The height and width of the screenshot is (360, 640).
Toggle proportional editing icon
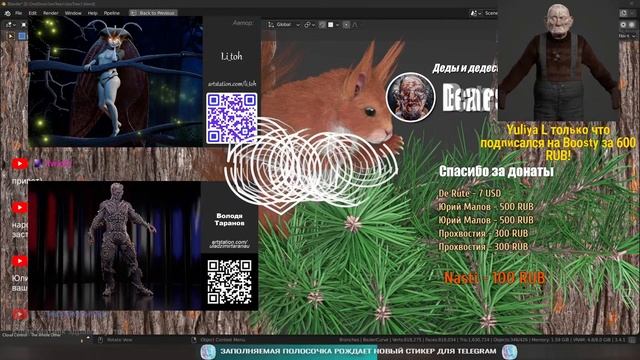coord(346,25)
